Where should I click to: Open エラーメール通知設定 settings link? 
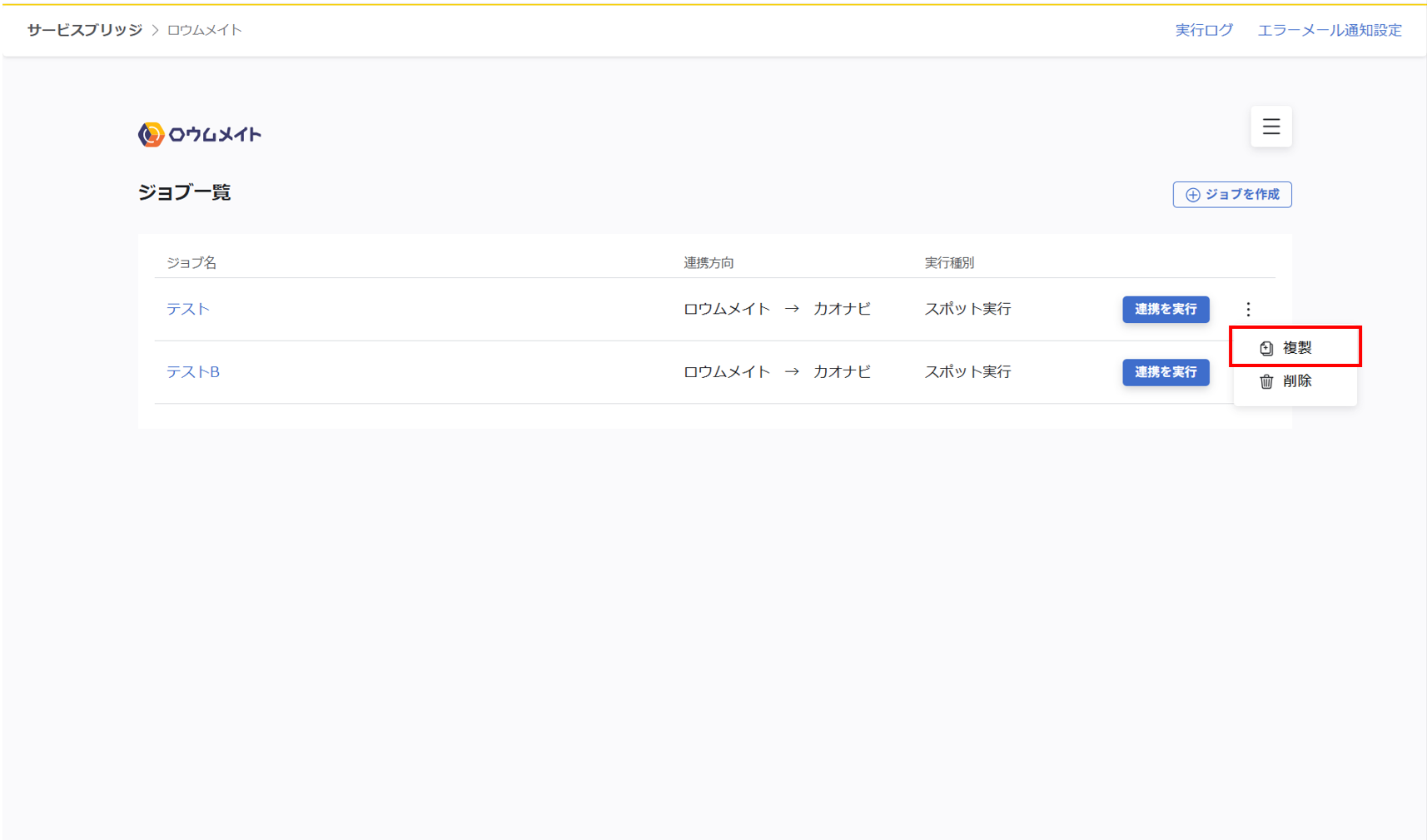(1330, 30)
